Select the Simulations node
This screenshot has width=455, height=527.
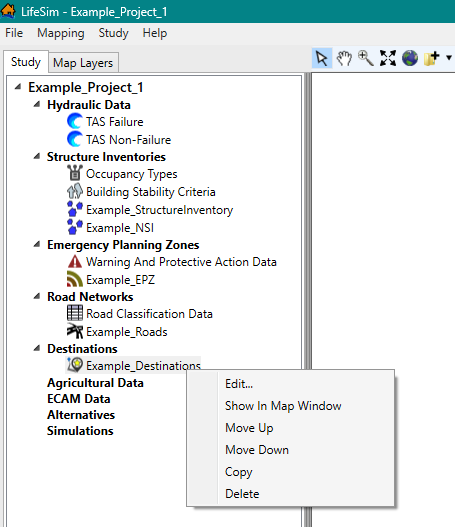(80, 431)
